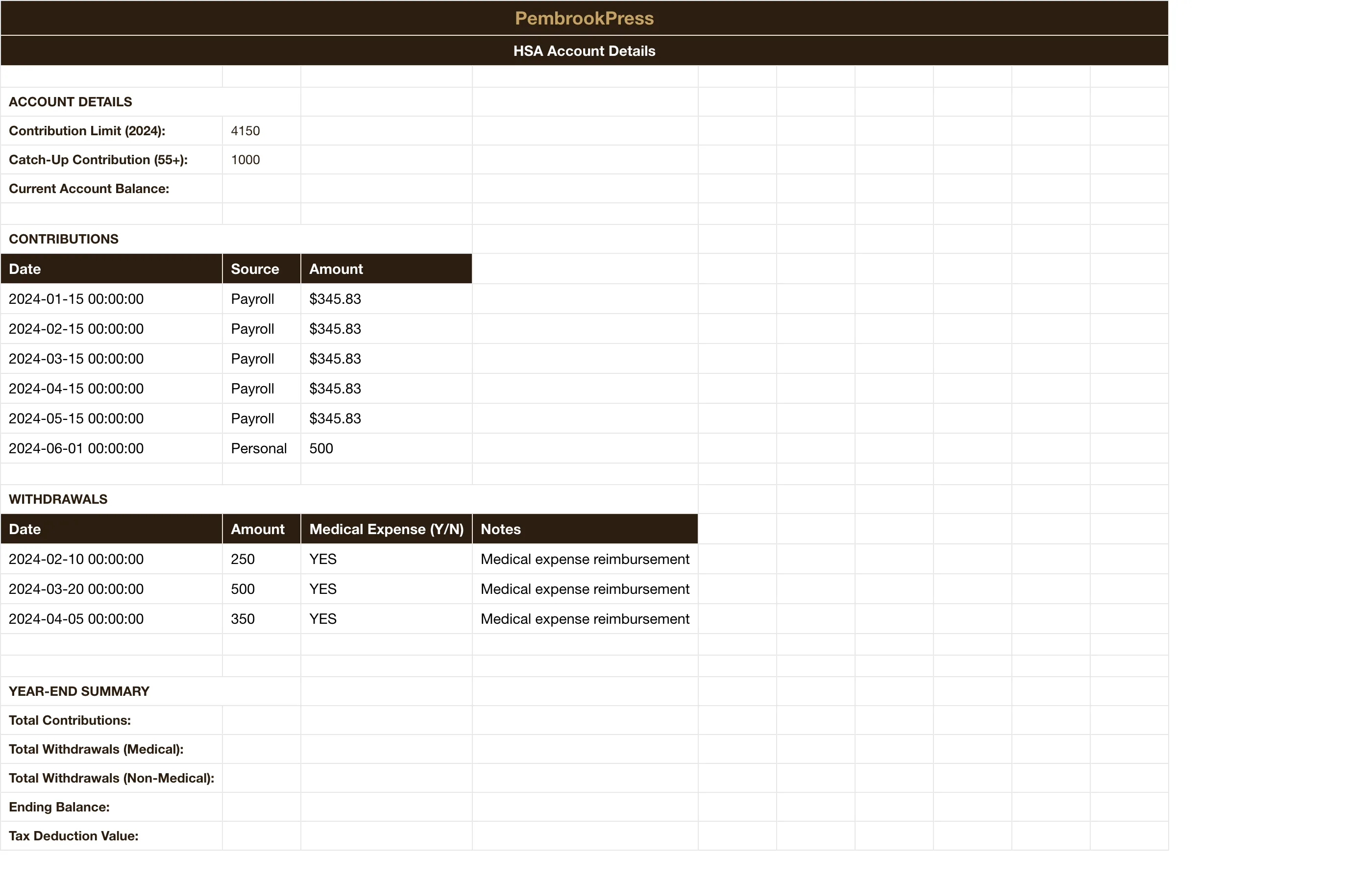1372x882 pixels.
Task: Select the ACCOUNT DETAILS section header
Action: click(150, 102)
